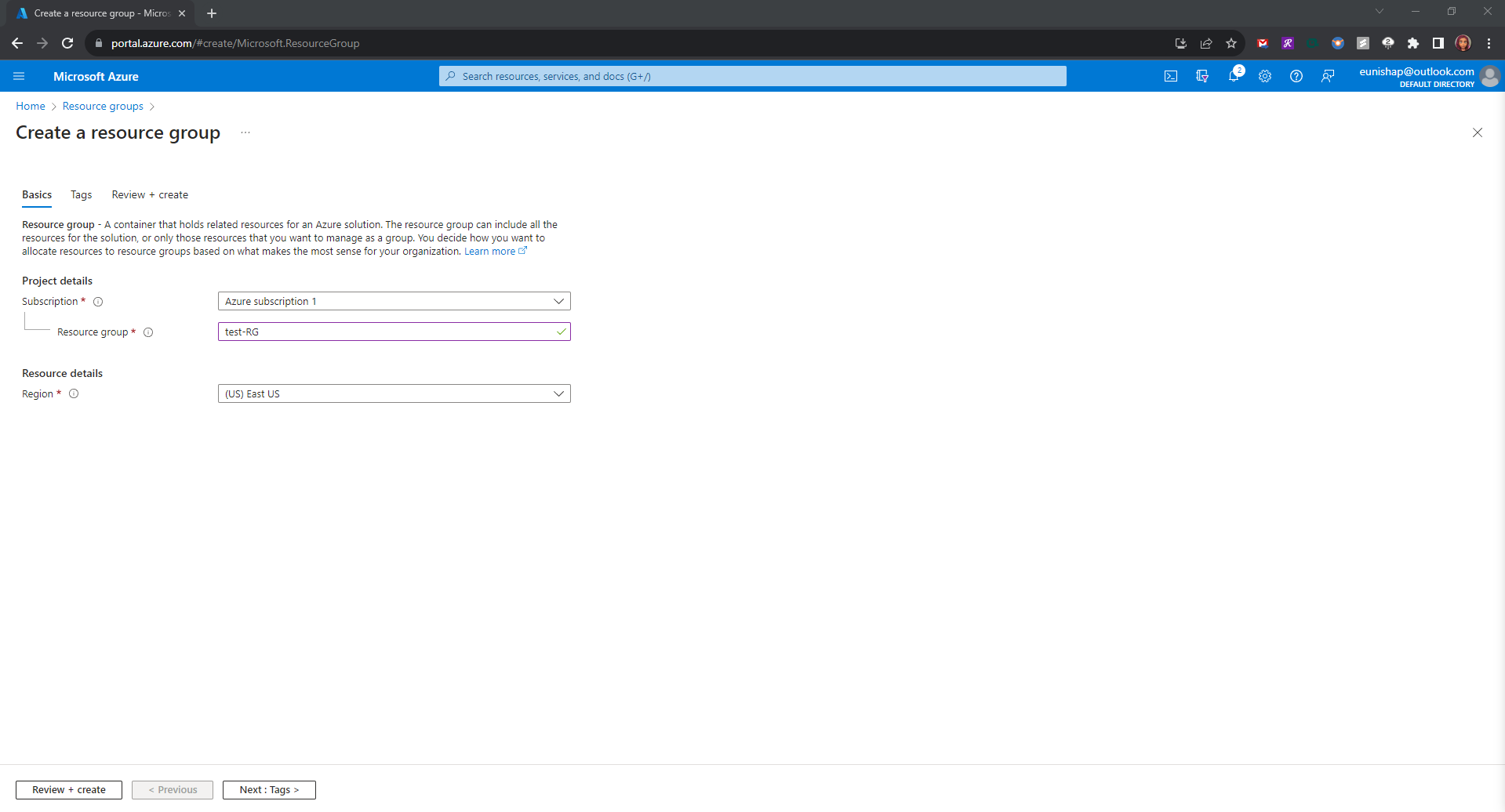The image size is (1505, 812).
Task: Open the Azure portal hamburger menu
Action: click(x=19, y=76)
